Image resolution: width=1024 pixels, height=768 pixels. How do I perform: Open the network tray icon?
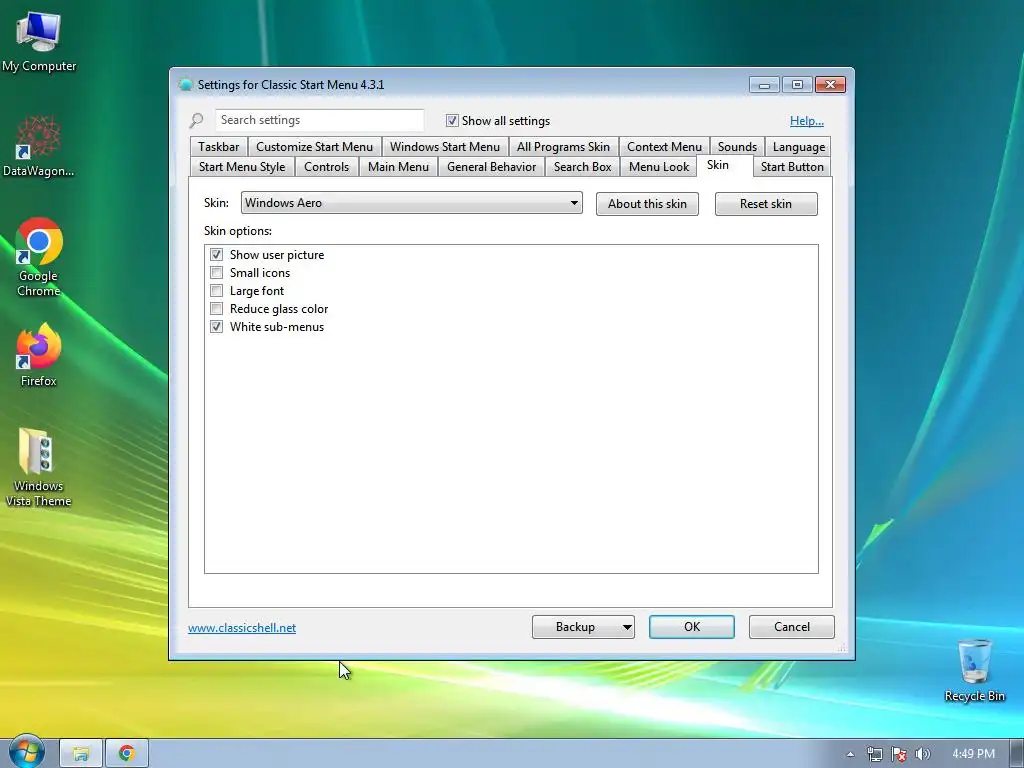click(x=874, y=754)
